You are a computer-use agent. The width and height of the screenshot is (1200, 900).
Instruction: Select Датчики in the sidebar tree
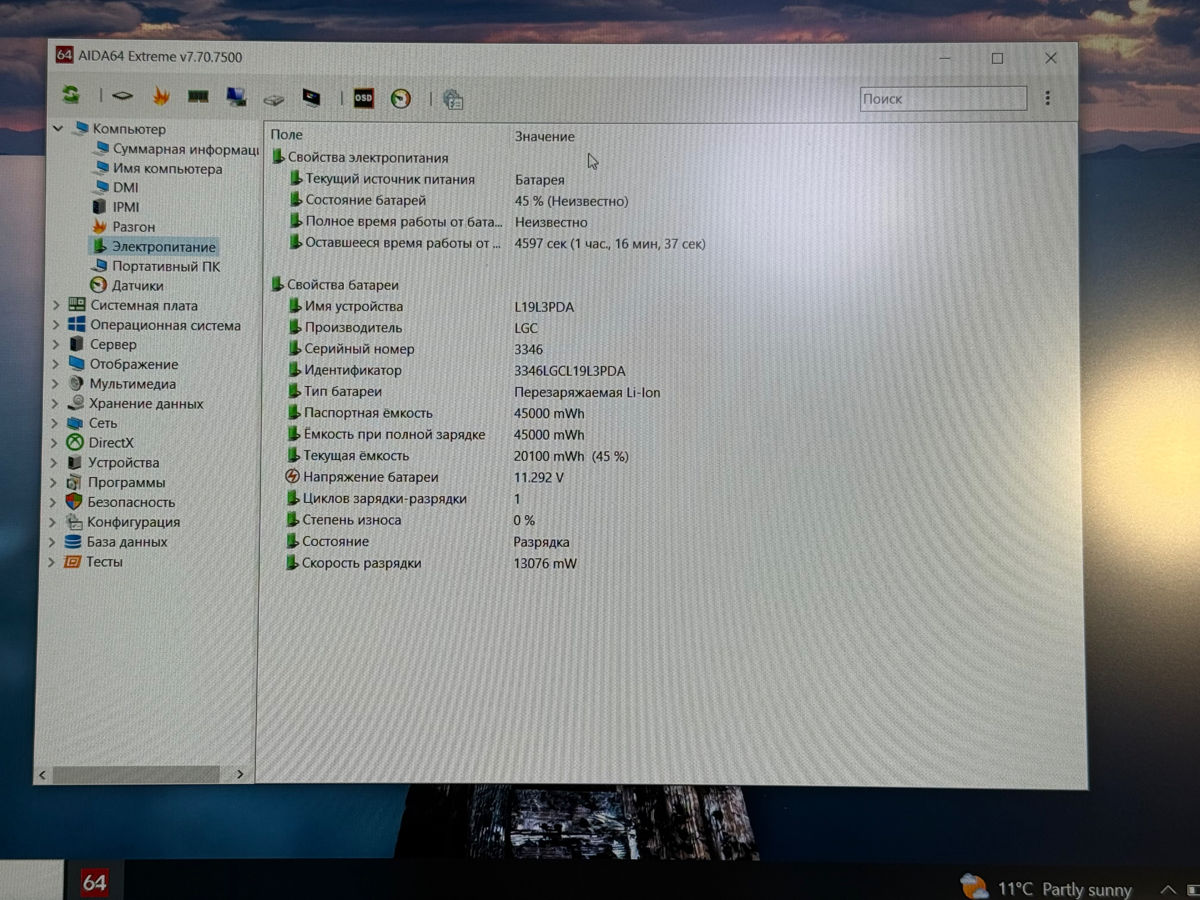[137, 286]
